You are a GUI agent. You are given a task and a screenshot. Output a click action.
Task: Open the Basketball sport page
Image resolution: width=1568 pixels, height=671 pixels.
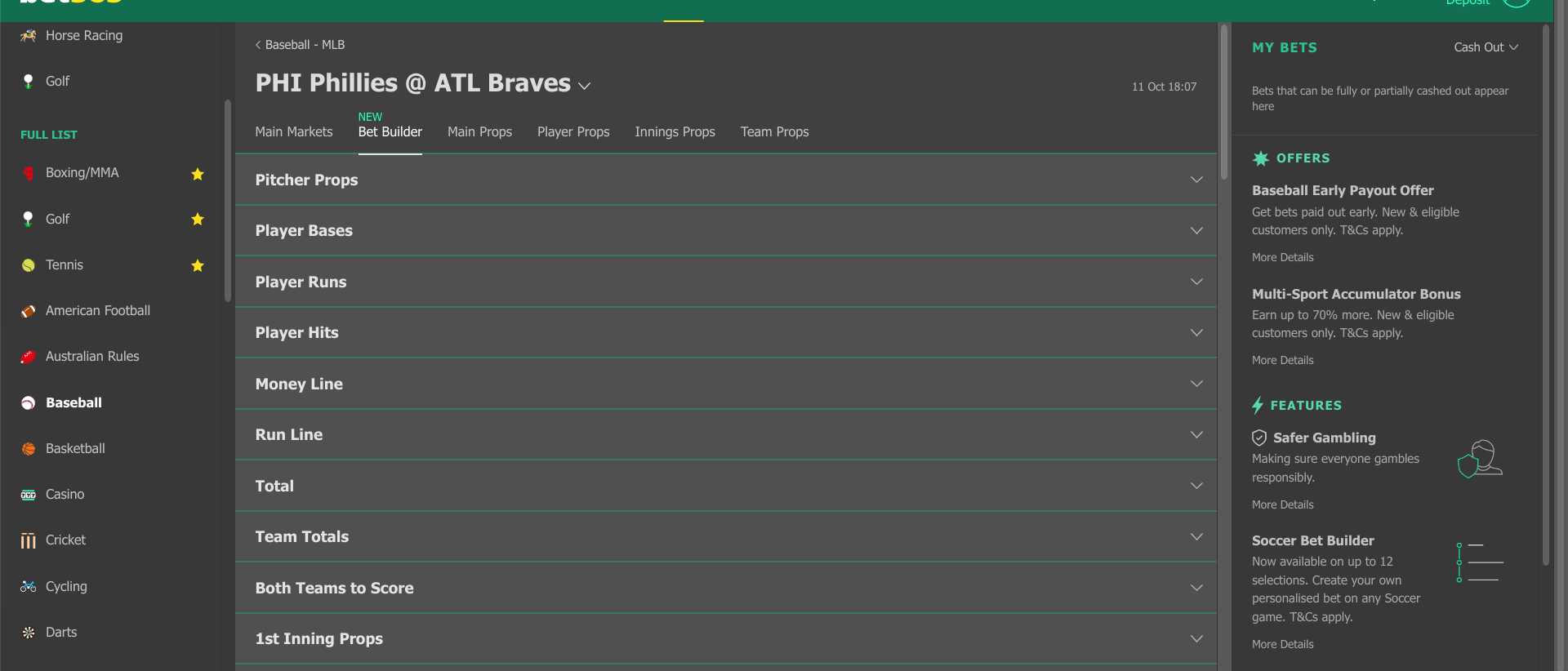(x=75, y=448)
